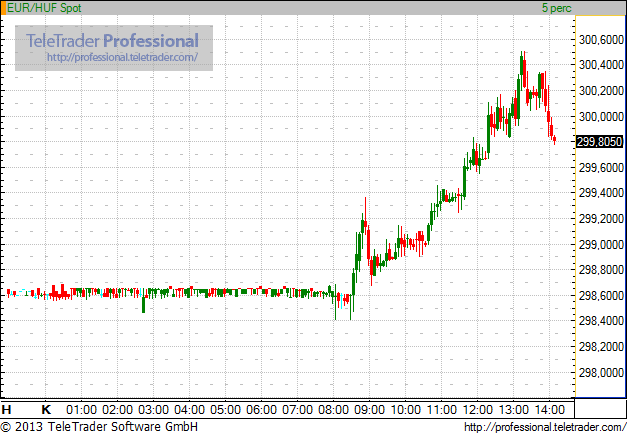Click the 298,2000 price axis label
The width and height of the screenshot is (627, 436).
601,347
